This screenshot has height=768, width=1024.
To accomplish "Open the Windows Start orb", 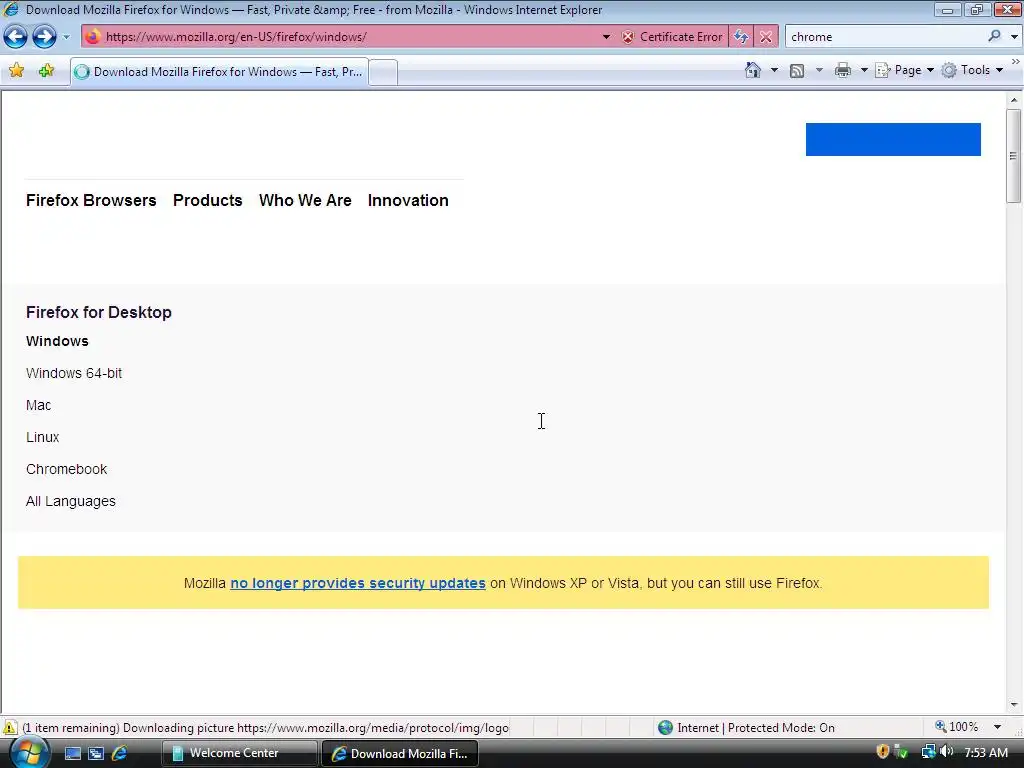I will pos(30,753).
